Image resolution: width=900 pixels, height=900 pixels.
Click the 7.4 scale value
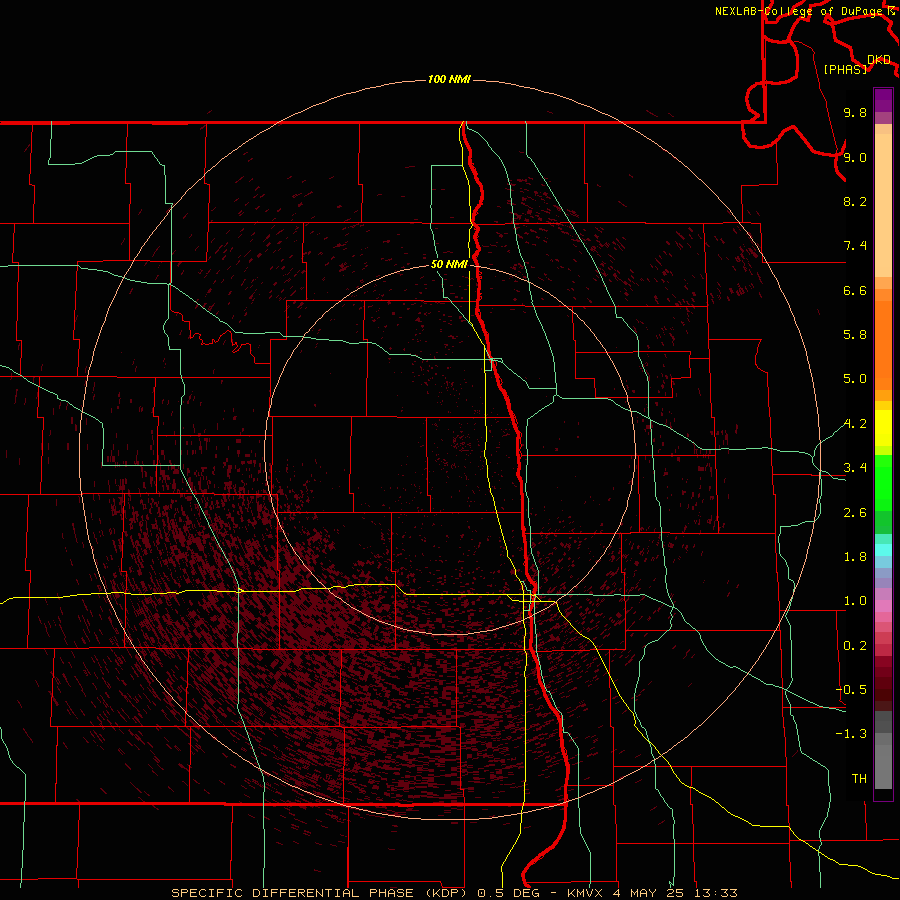tap(855, 246)
